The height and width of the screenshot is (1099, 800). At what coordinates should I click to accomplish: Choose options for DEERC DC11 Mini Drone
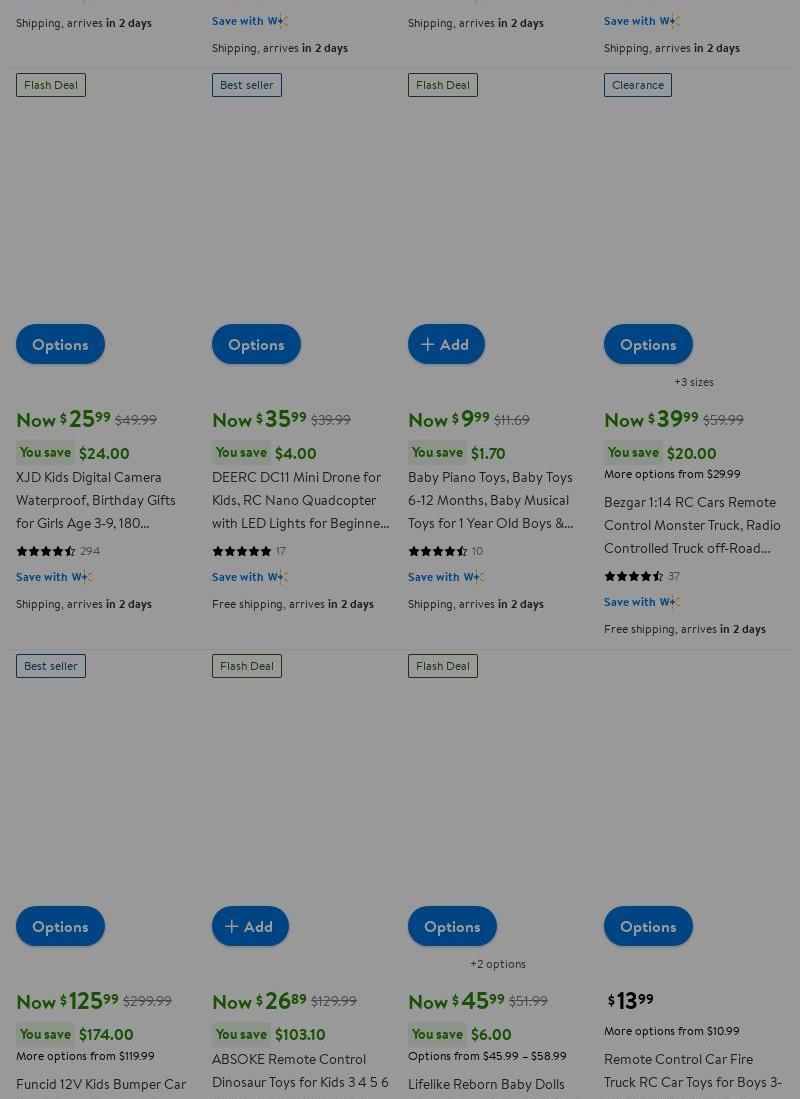tap(256, 344)
